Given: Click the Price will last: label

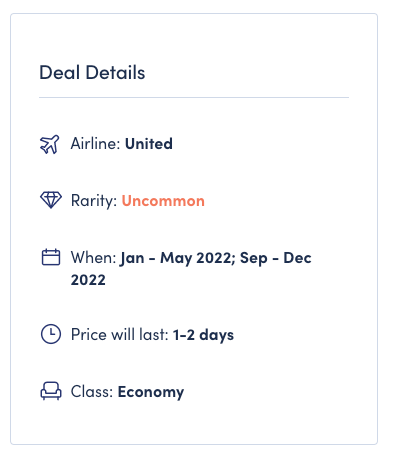Looking at the screenshot, I should click(120, 334).
